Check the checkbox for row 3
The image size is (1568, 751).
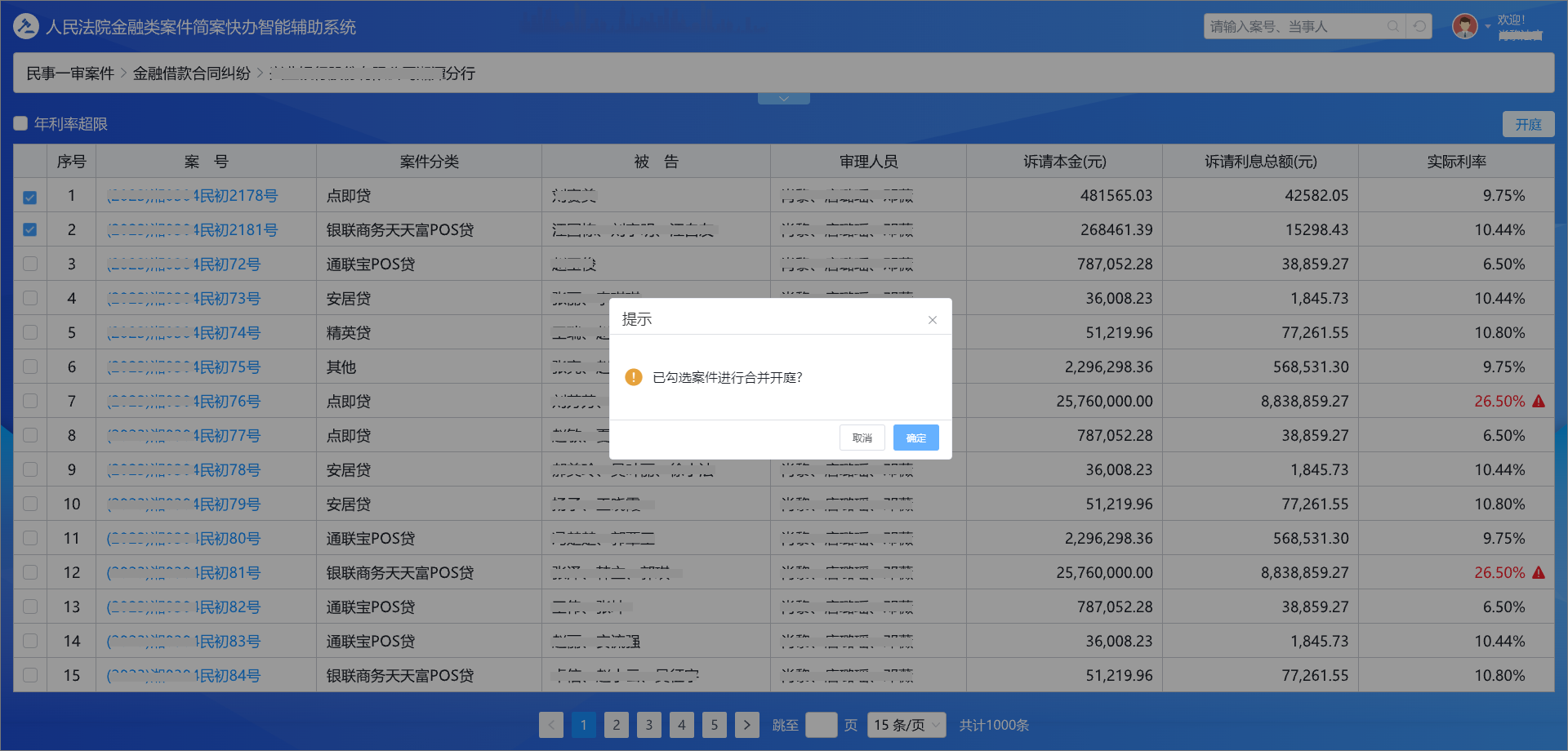[30, 264]
